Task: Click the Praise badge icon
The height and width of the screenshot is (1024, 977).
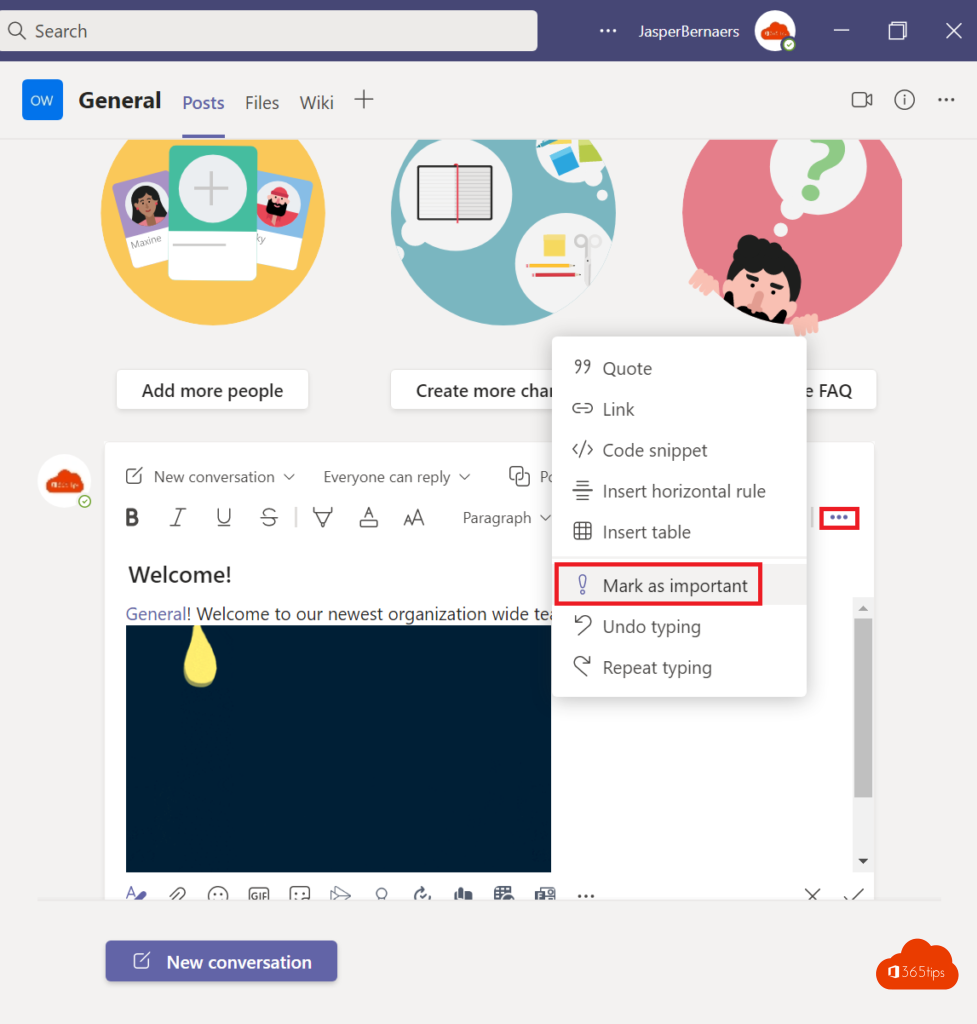Action: coord(381,893)
